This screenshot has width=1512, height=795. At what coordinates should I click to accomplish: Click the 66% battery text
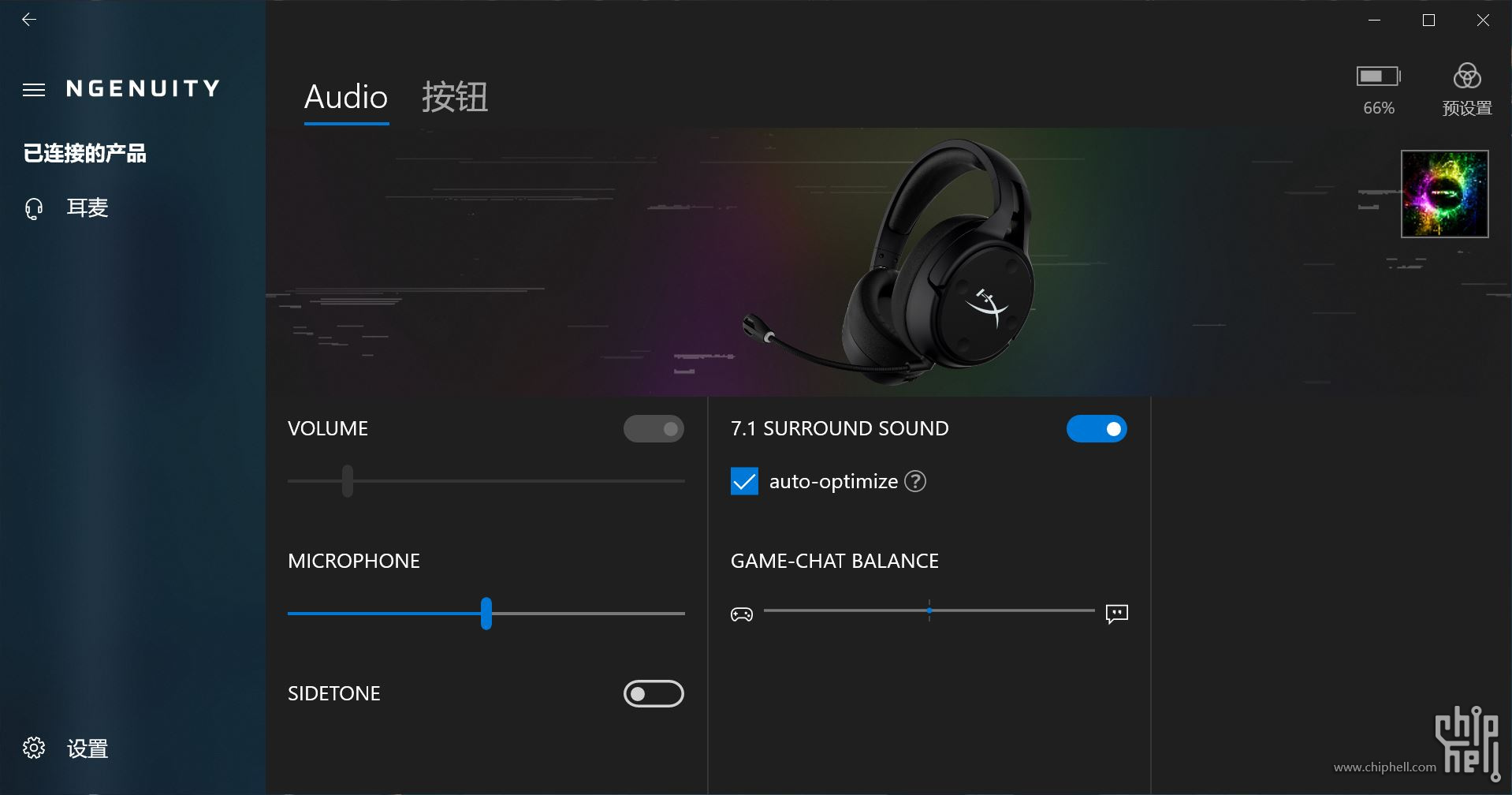(x=1379, y=108)
